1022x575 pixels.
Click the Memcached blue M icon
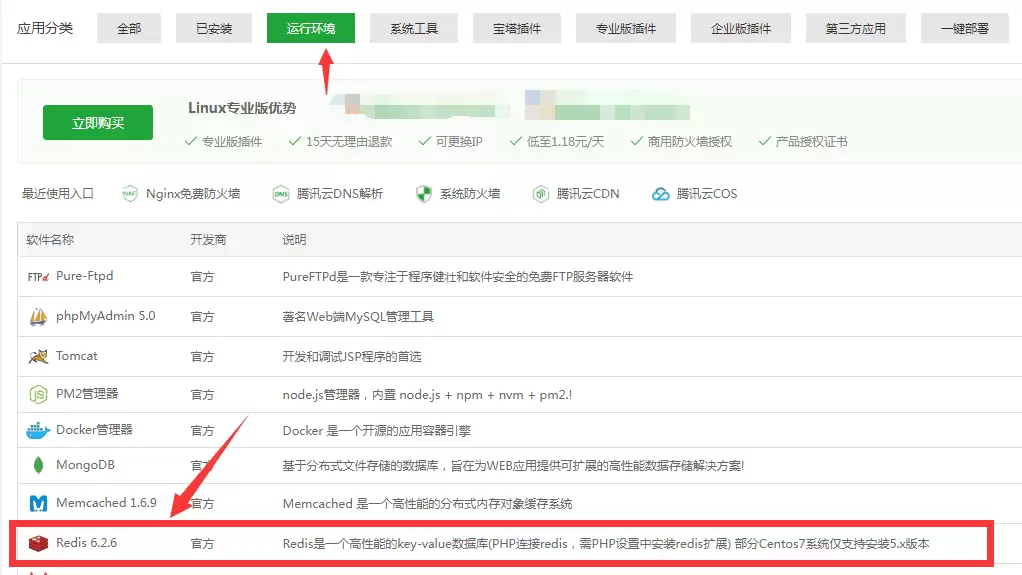coord(38,503)
